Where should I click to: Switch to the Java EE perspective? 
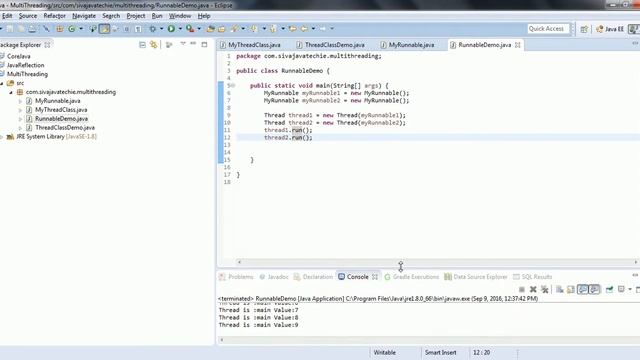pyautogui.click(x=610, y=29)
